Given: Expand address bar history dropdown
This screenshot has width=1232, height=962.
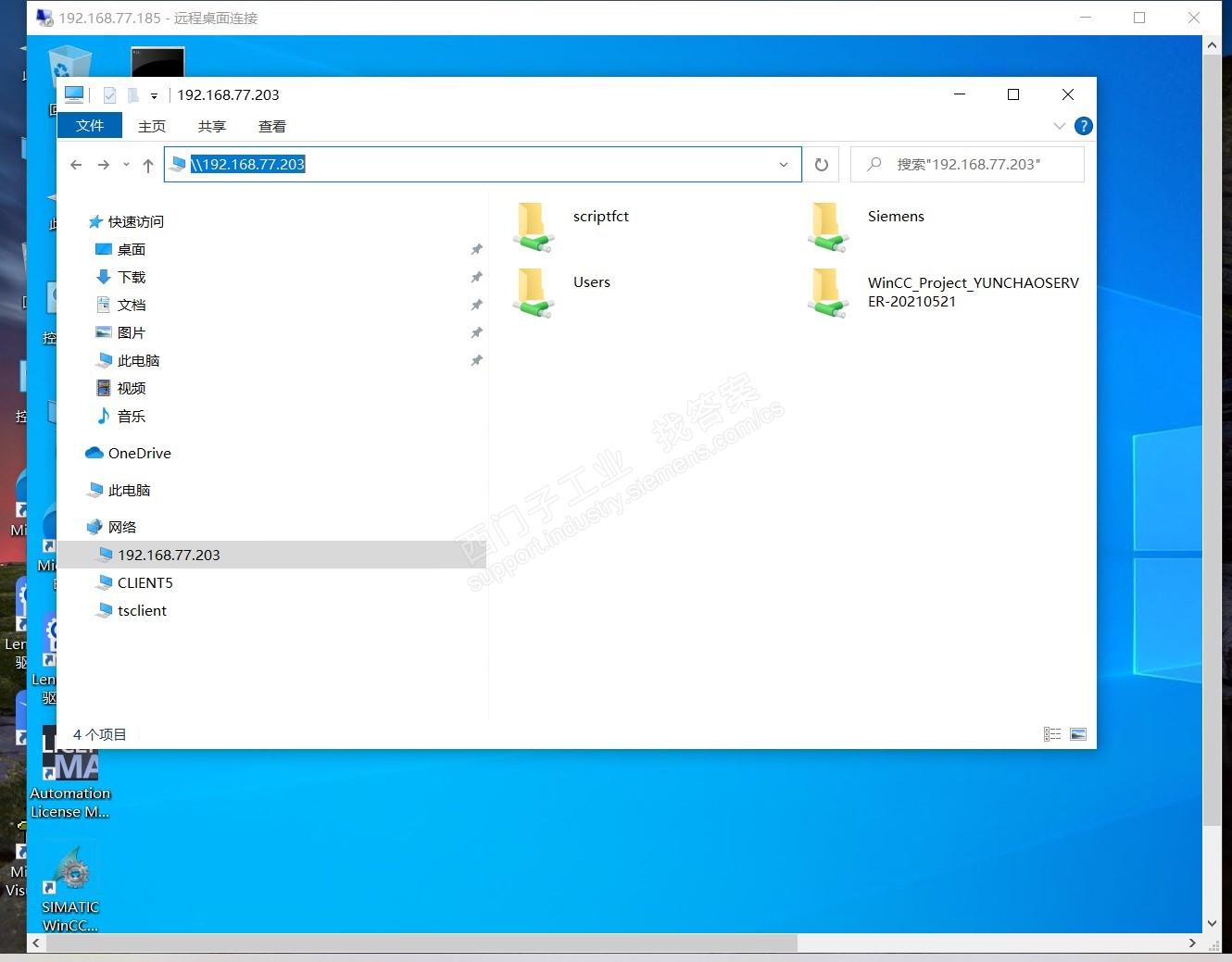Looking at the screenshot, I should tap(784, 165).
